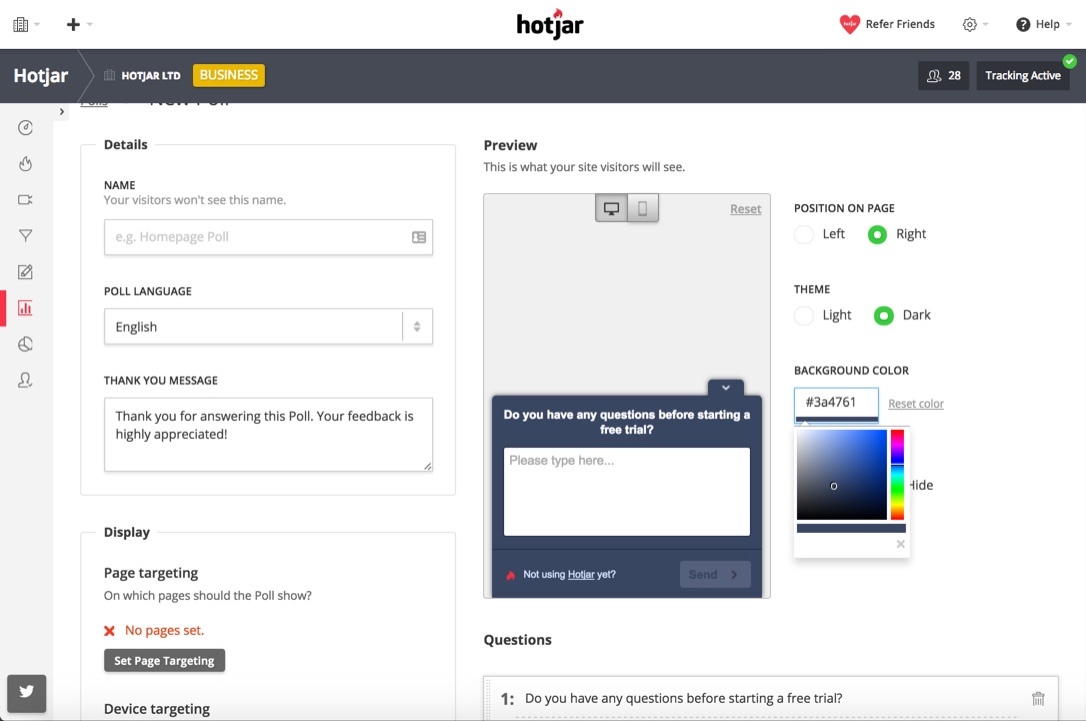Click the 'Please type here...' answer box

[626, 491]
